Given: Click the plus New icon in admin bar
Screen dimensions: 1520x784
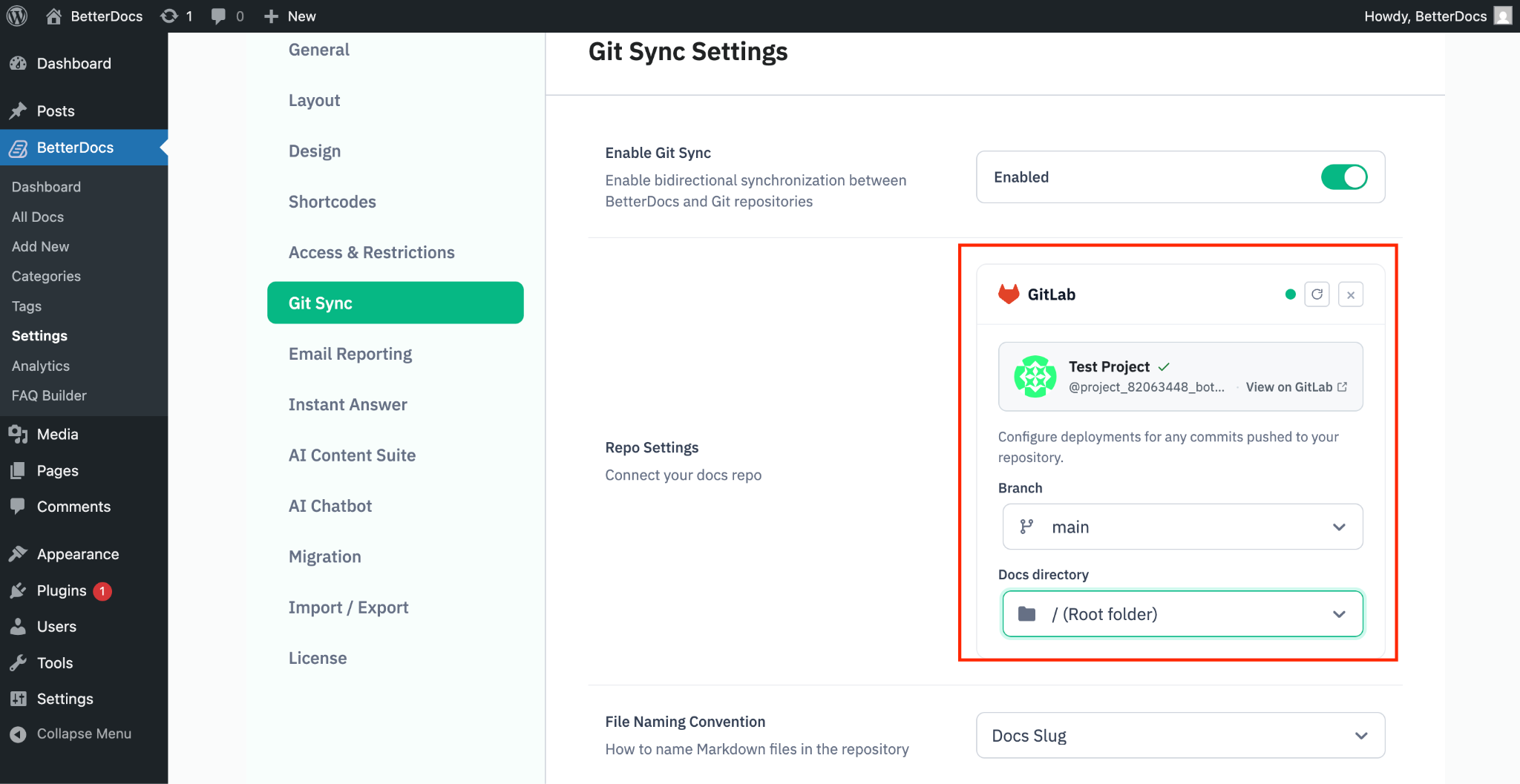Looking at the screenshot, I should coord(272,16).
